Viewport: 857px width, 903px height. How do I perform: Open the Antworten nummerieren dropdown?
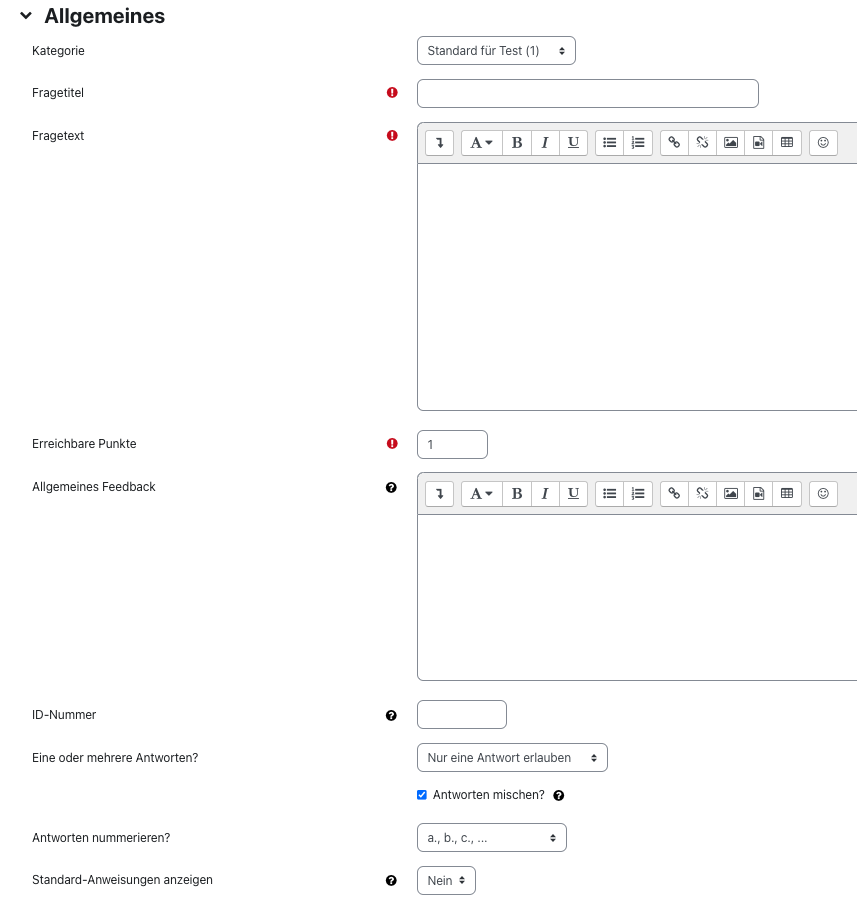point(491,838)
